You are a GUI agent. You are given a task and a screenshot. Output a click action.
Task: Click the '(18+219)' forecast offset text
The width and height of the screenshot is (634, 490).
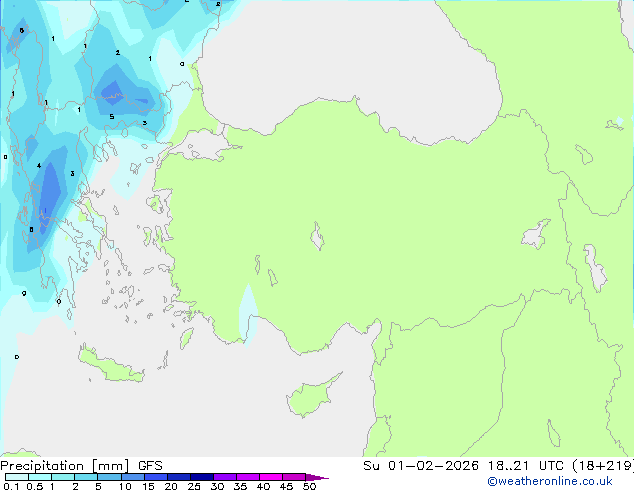click(x=603, y=466)
